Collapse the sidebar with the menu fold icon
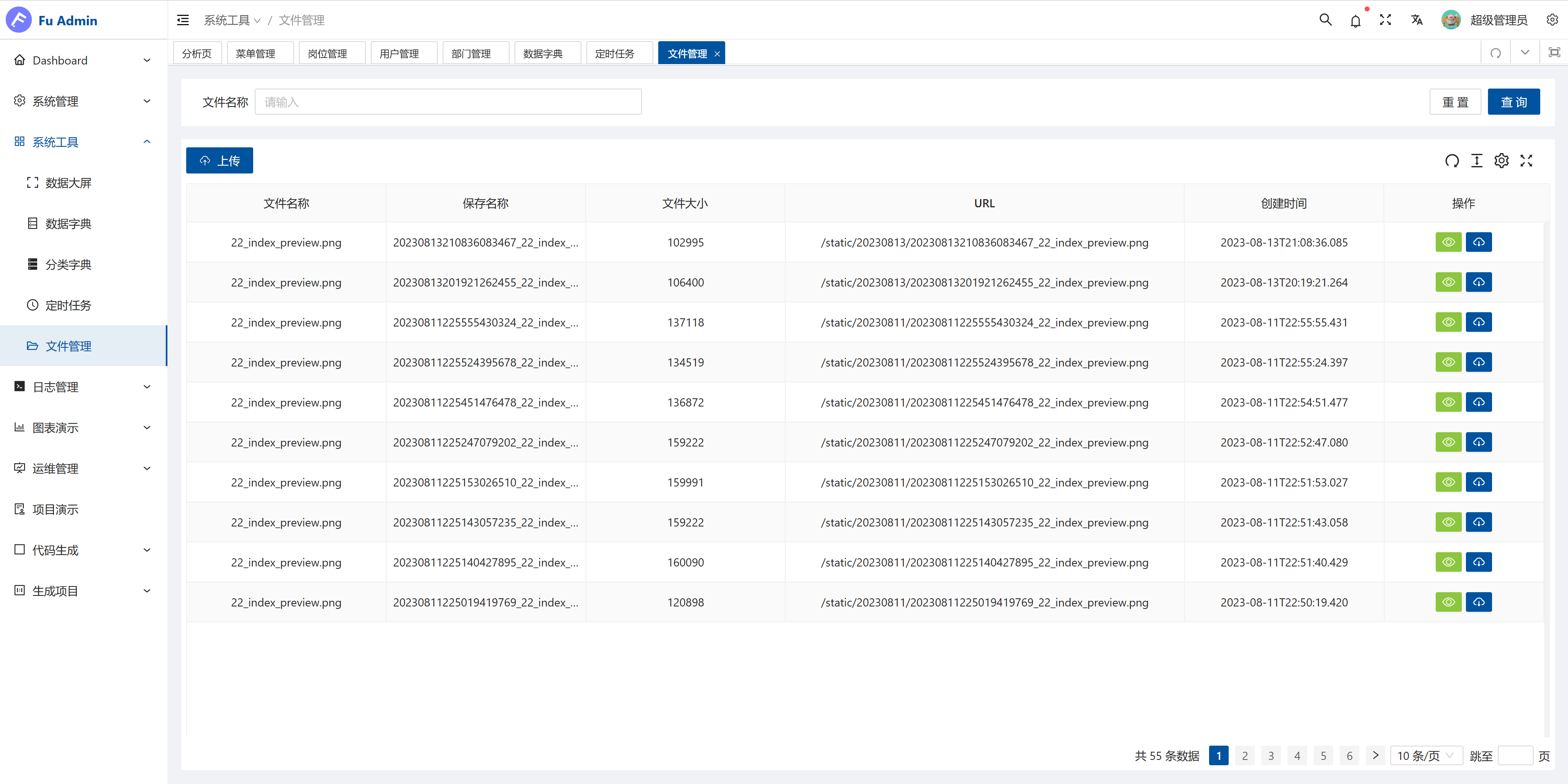Viewport: 1568px width, 784px height. [183, 20]
